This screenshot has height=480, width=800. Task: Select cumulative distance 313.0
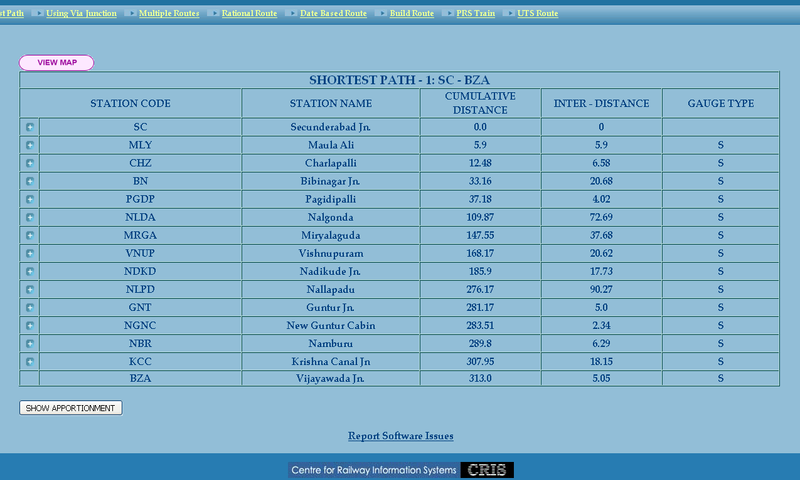[480, 378]
